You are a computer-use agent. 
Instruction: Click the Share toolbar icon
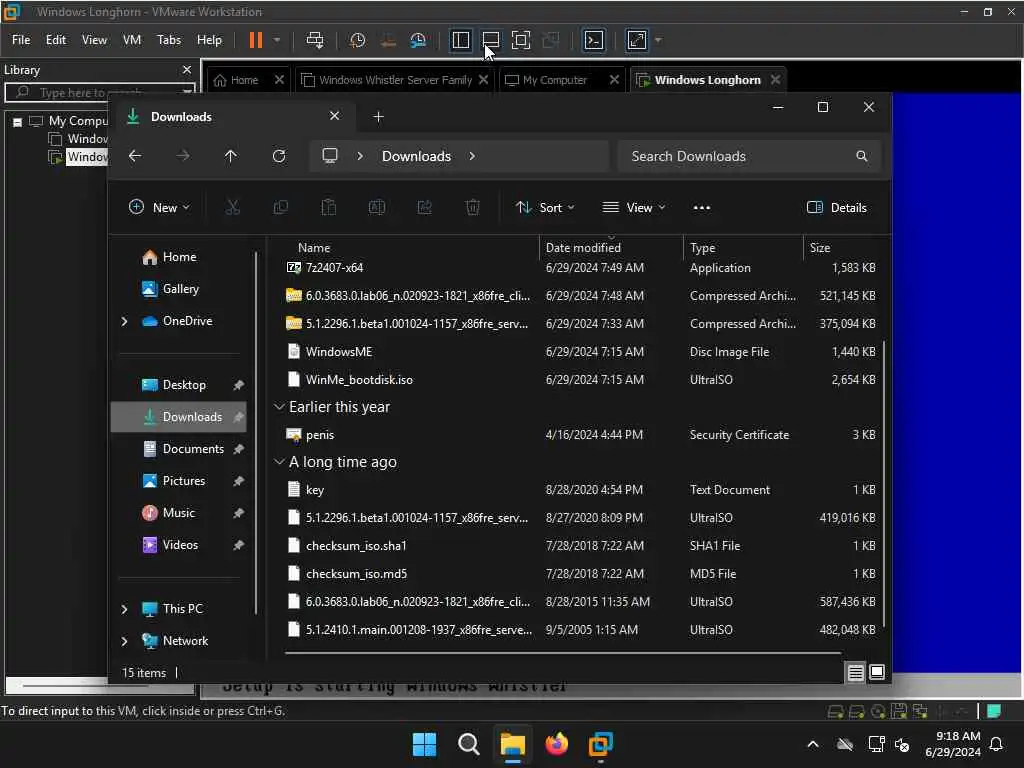pyautogui.click(x=424, y=208)
